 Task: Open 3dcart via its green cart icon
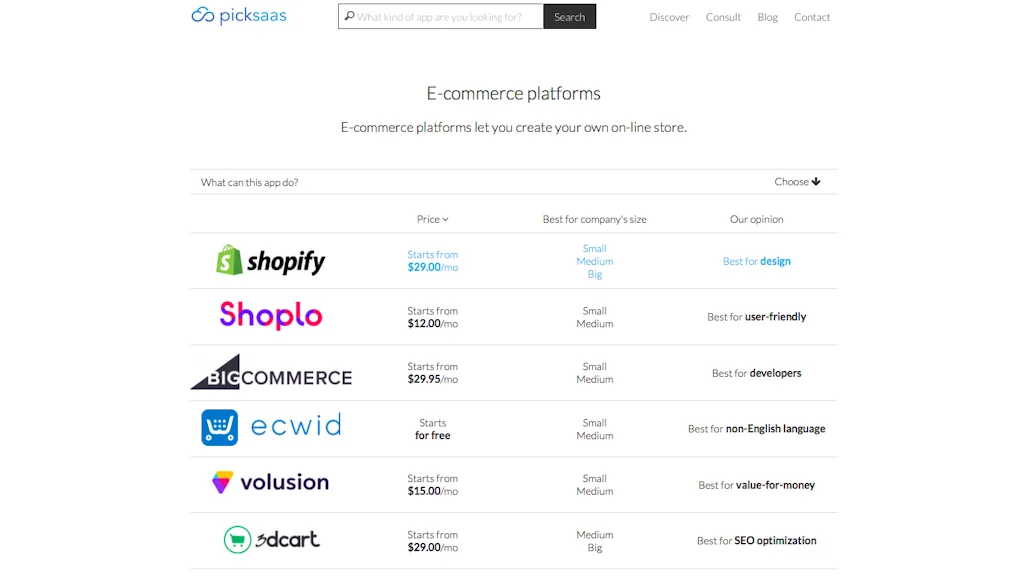[237, 539]
